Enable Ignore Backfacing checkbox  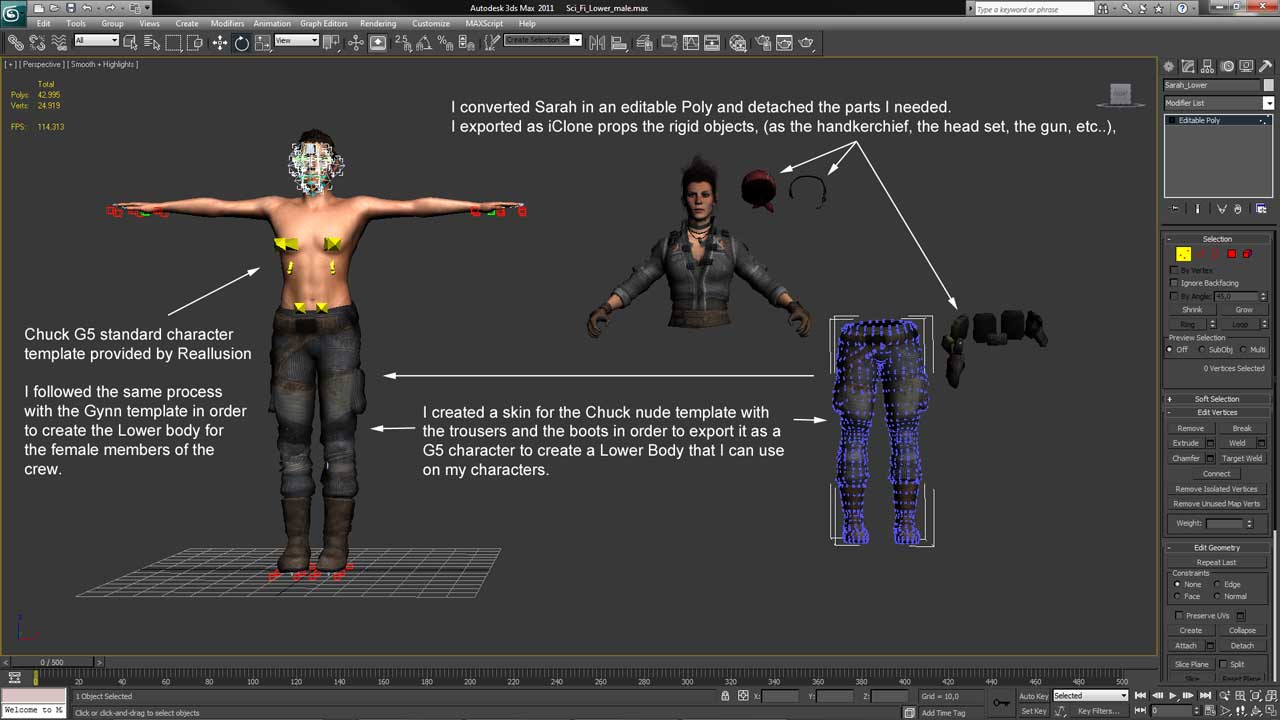pos(1174,283)
